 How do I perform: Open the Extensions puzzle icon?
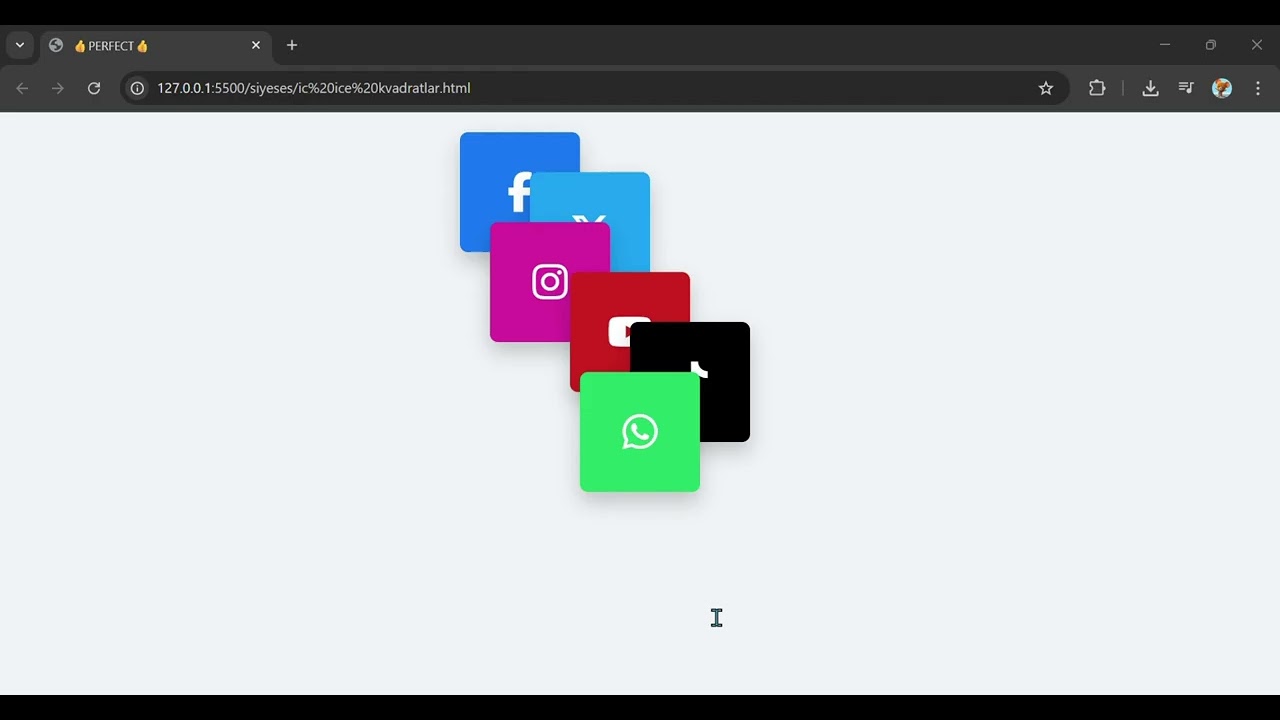1097,88
